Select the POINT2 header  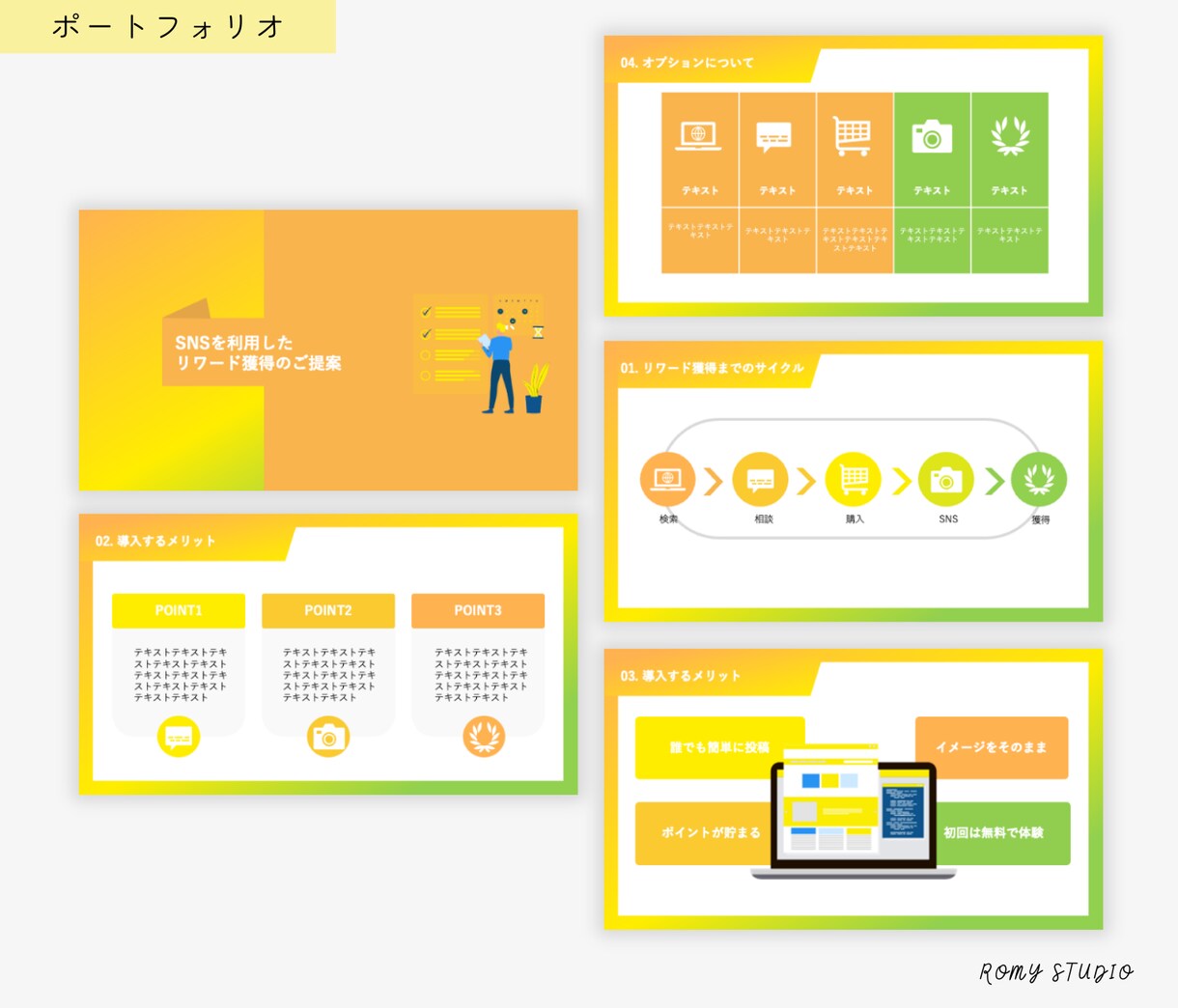point(328,610)
